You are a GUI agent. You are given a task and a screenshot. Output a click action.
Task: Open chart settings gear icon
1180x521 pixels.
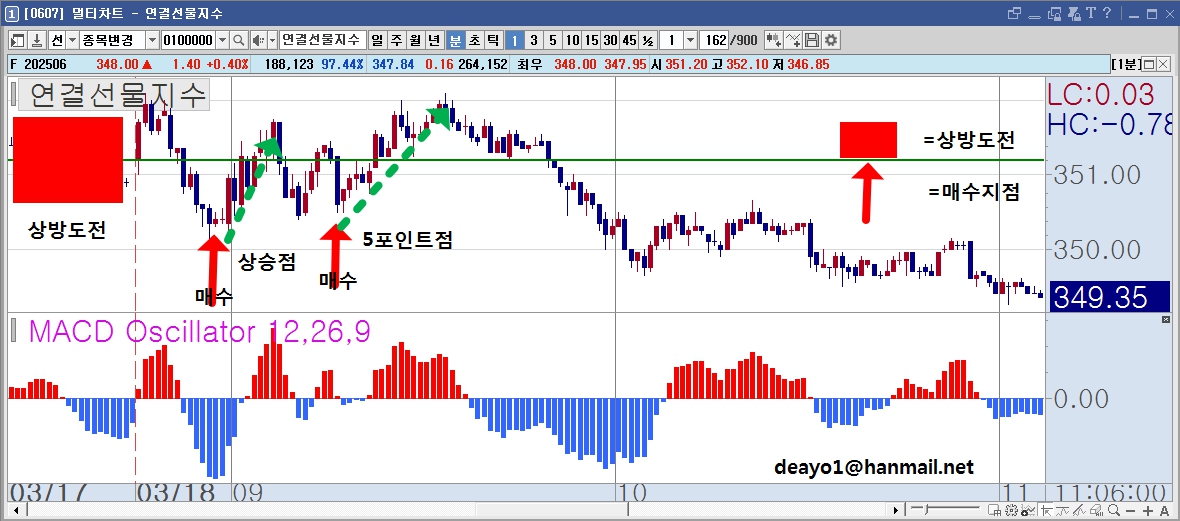830,40
